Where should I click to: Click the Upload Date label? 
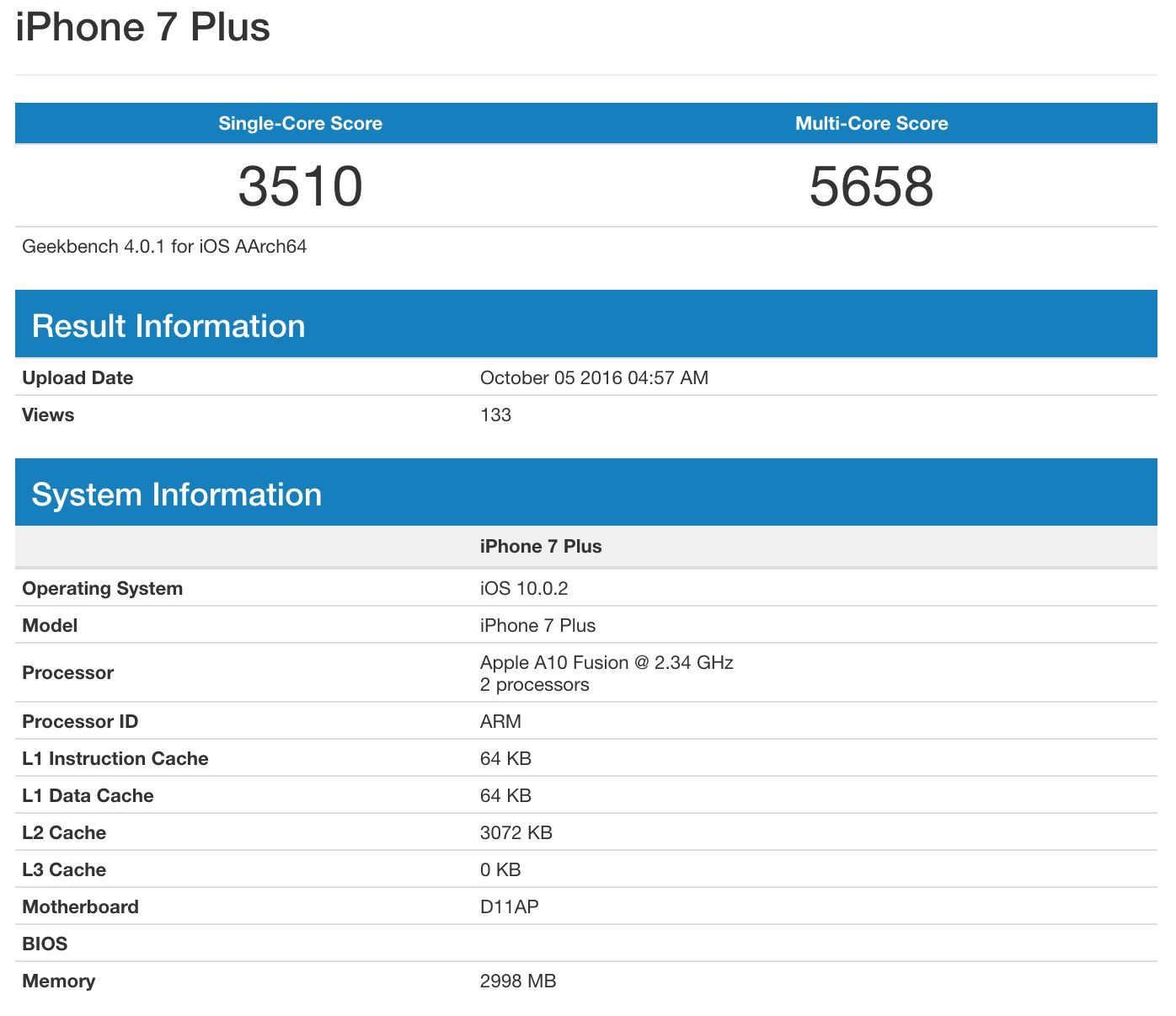(78, 377)
